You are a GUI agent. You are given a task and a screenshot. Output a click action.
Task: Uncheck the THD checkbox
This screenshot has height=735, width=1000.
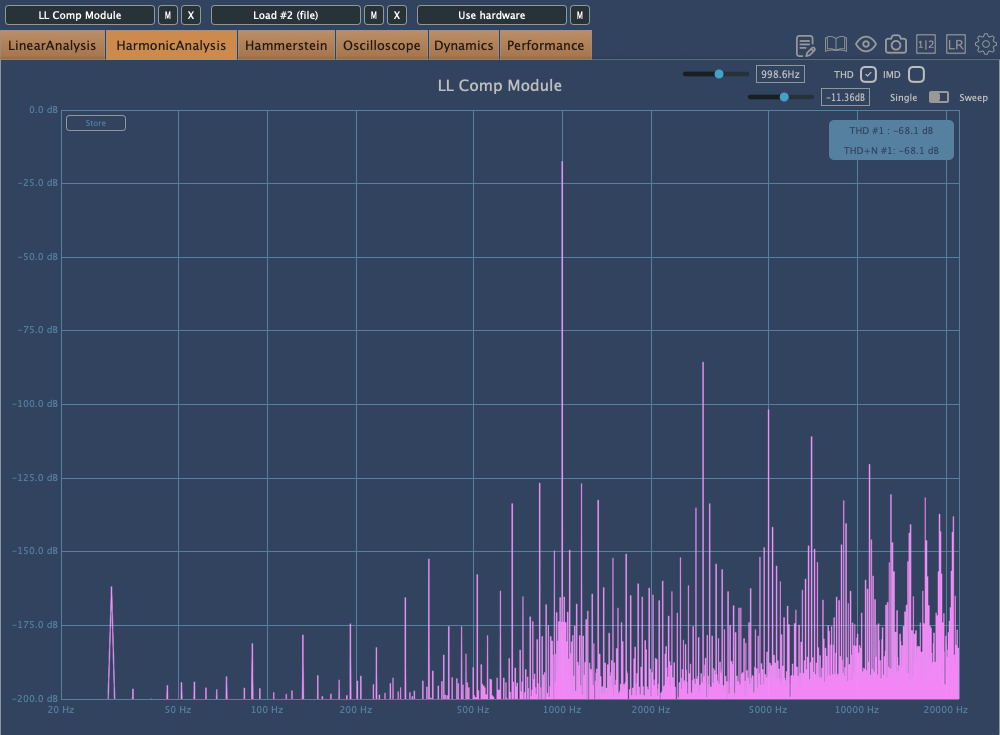pos(868,74)
